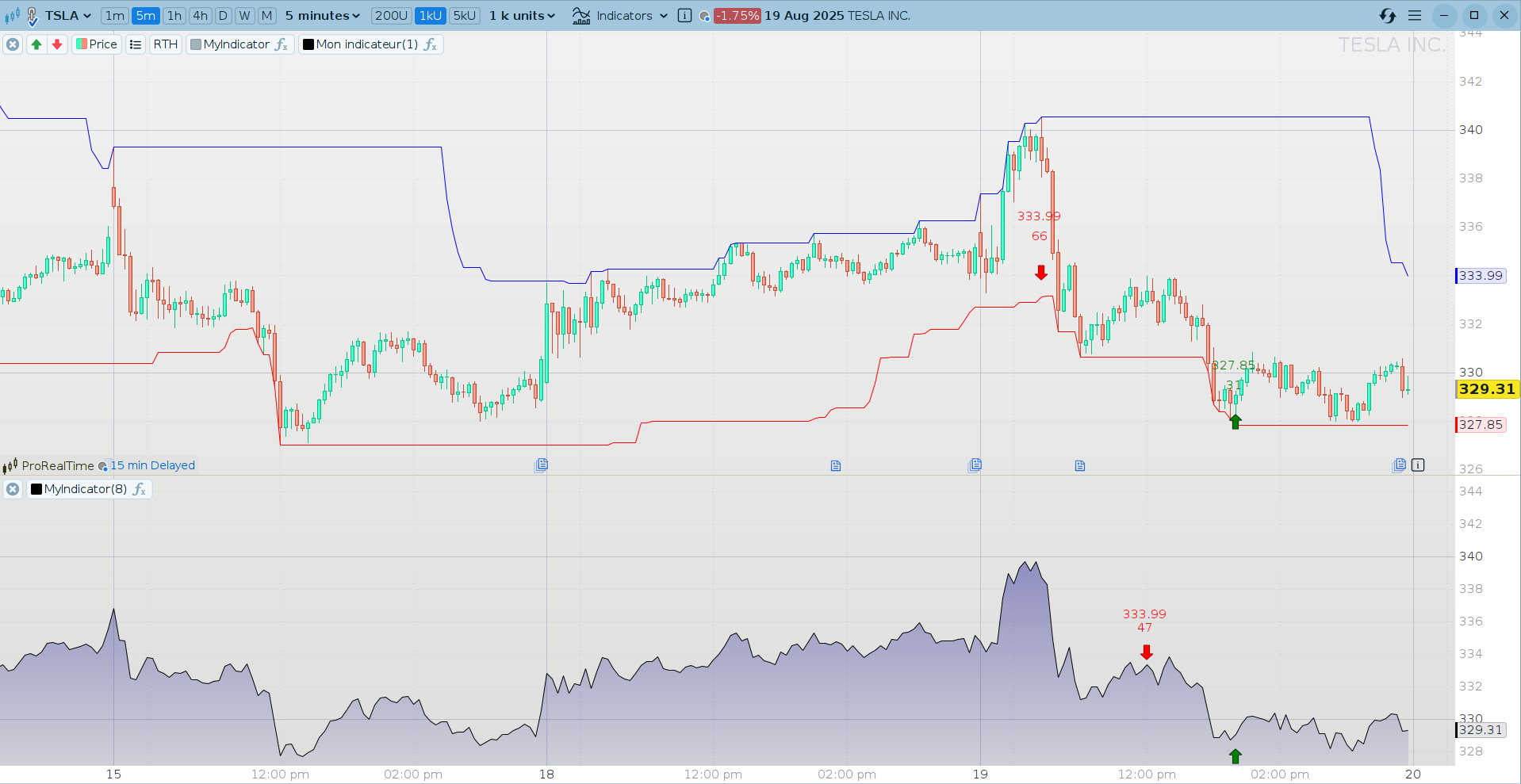This screenshot has height=784, width=1521.
Task: Close the price panel with the X icon
Action: [13, 44]
